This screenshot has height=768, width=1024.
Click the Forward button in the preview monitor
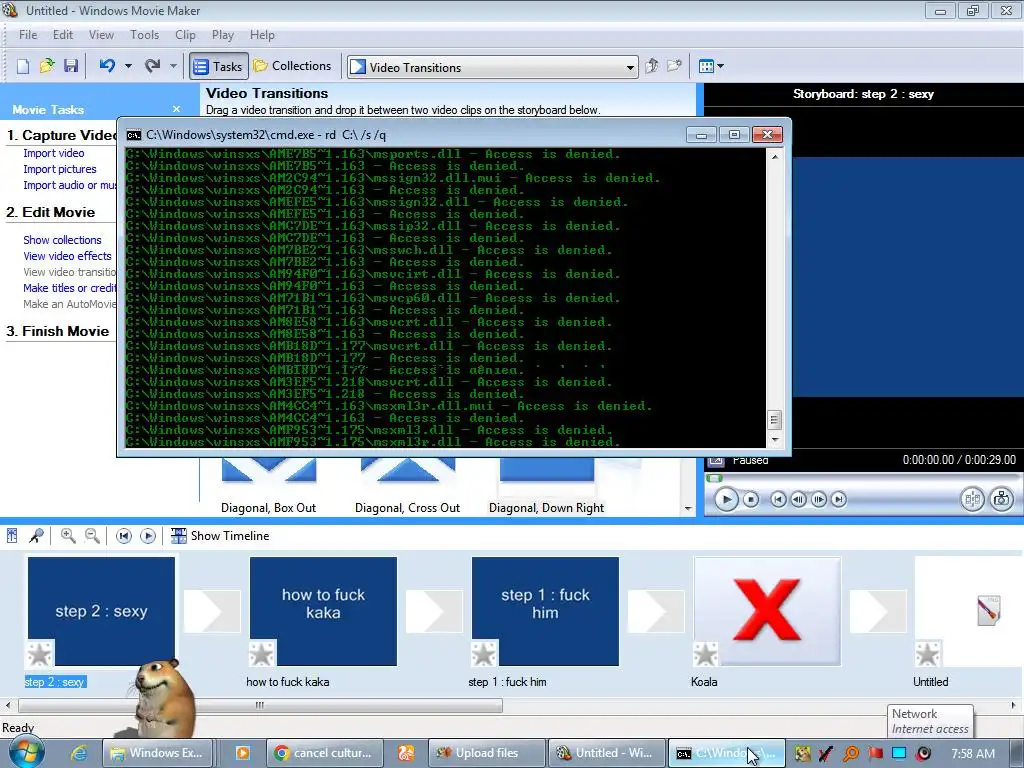point(839,500)
